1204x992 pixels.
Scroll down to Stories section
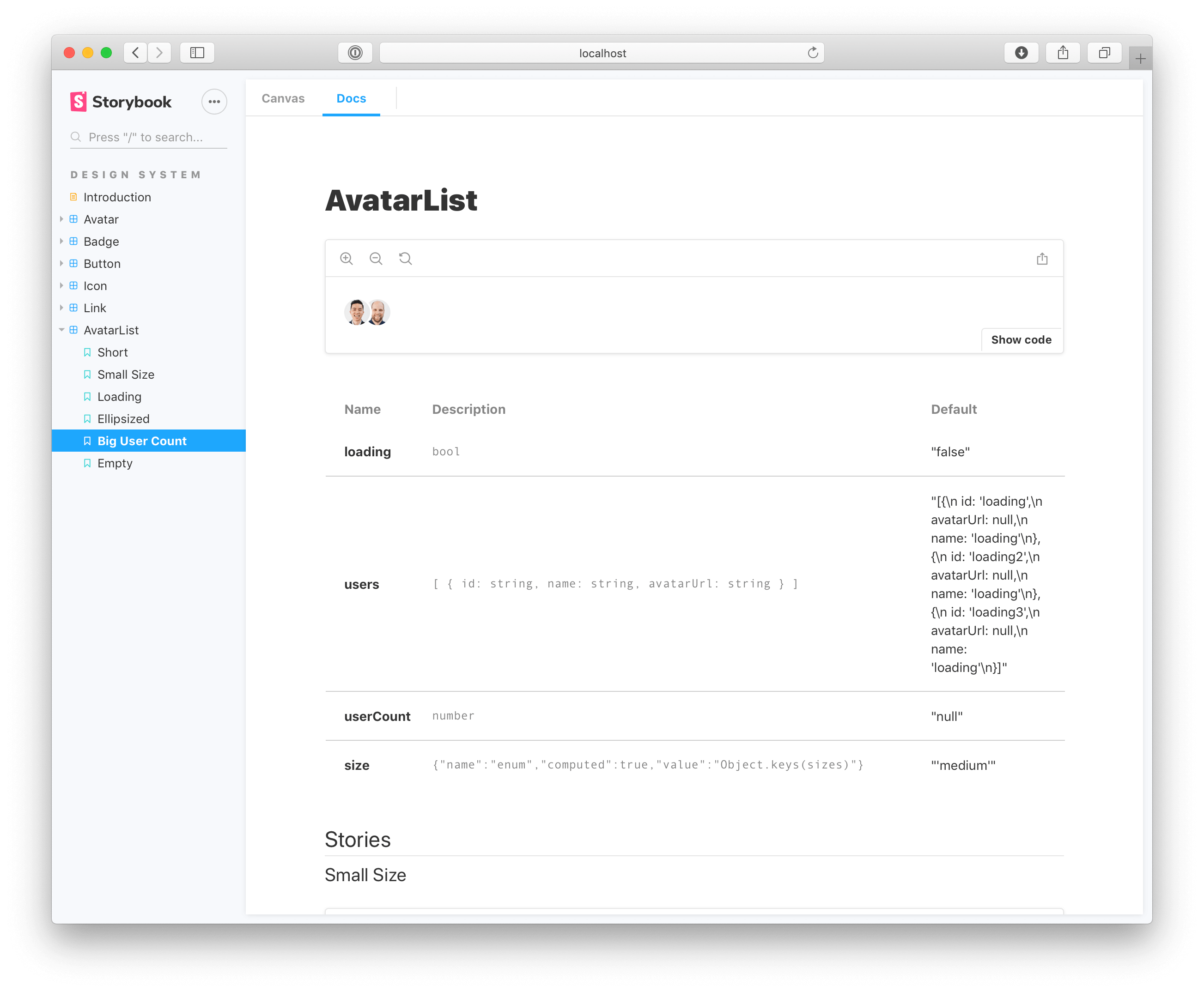357,839
